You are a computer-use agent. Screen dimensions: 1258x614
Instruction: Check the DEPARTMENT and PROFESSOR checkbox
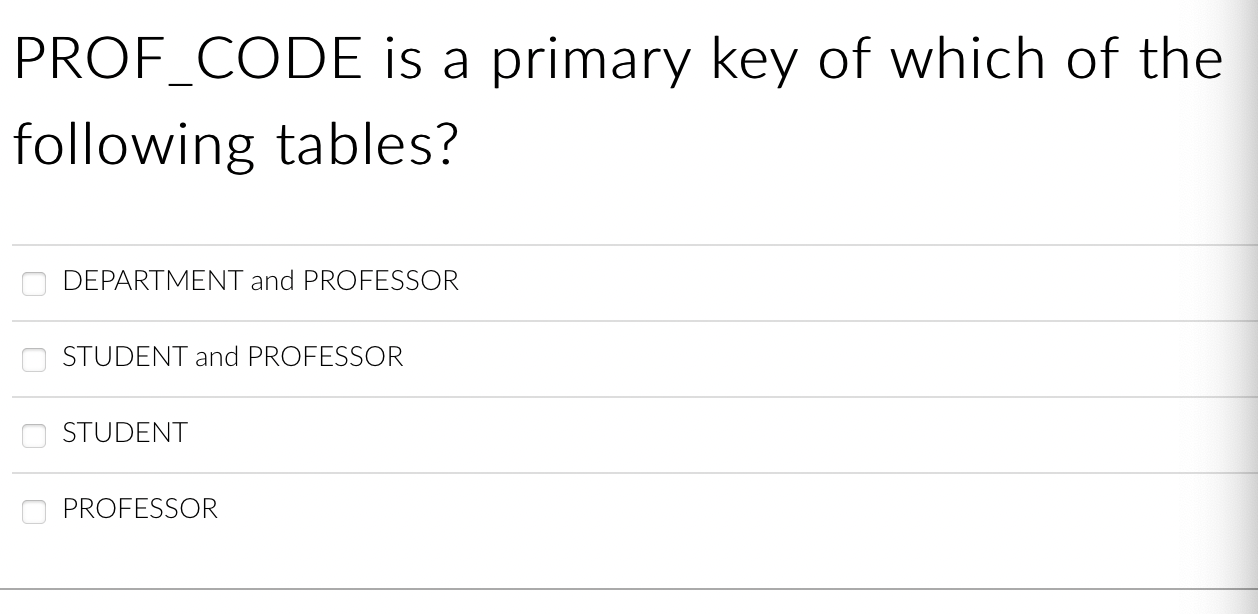34,284
